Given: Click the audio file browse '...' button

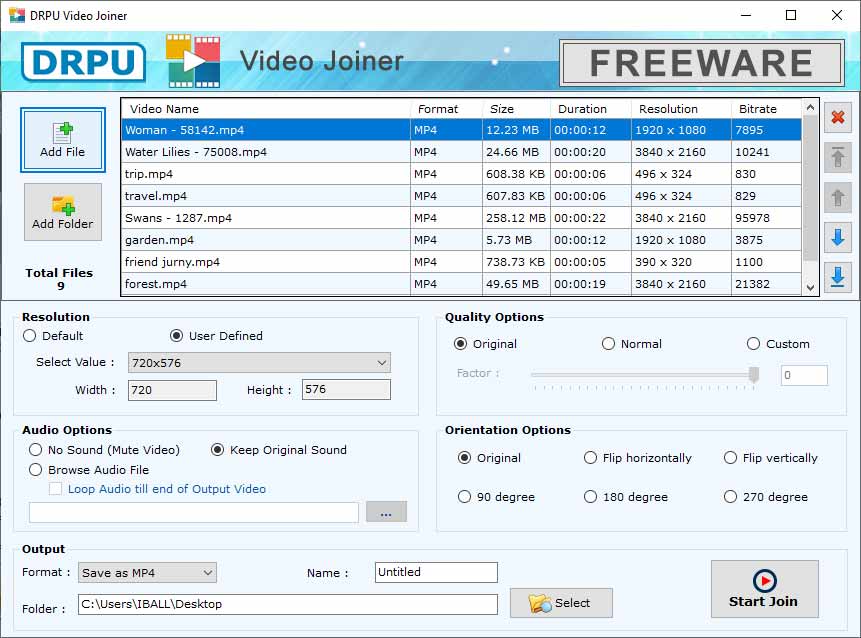Looking at the screenshot, I should point(386,512).
